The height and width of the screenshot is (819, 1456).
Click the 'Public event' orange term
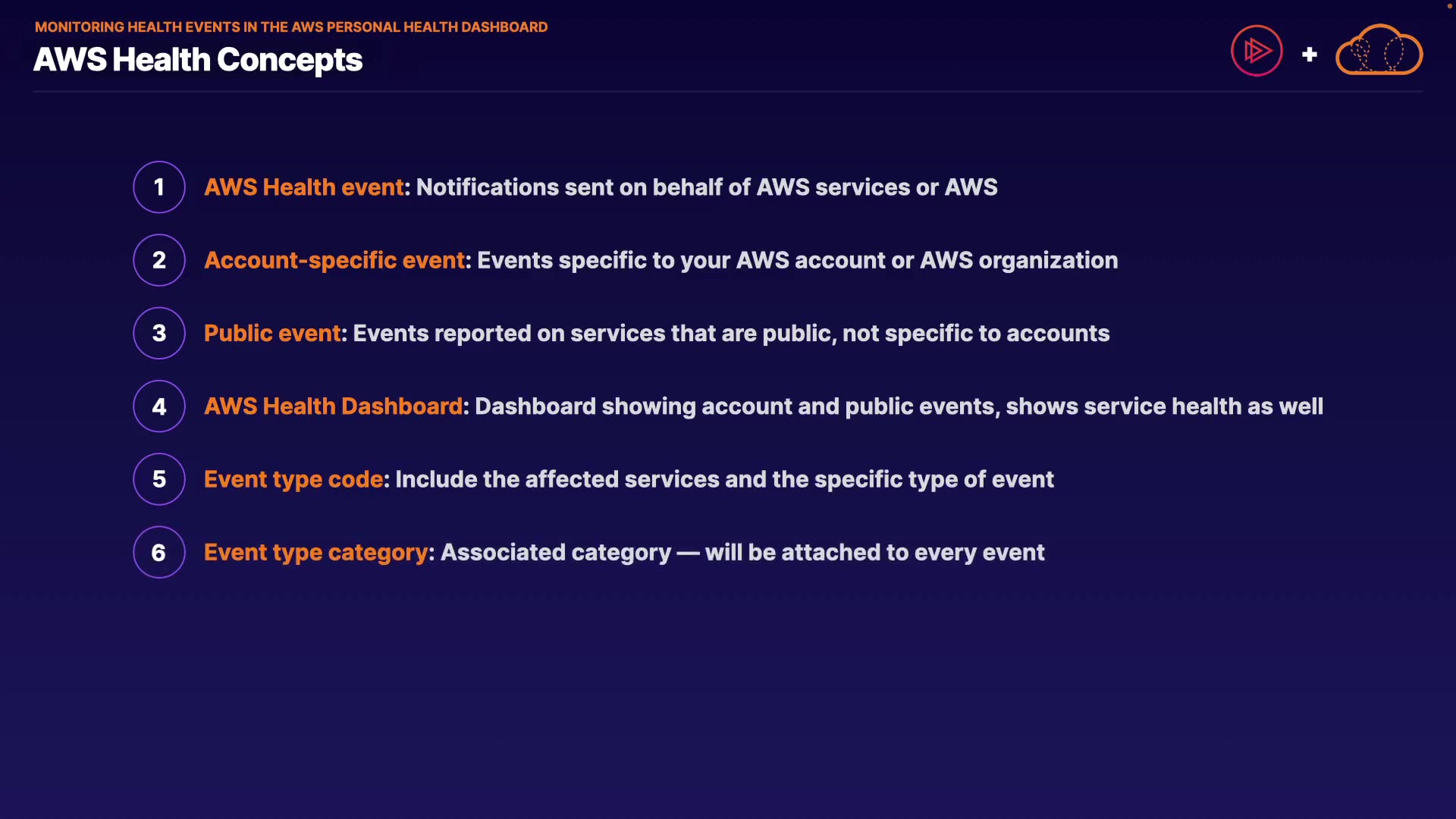272,333
